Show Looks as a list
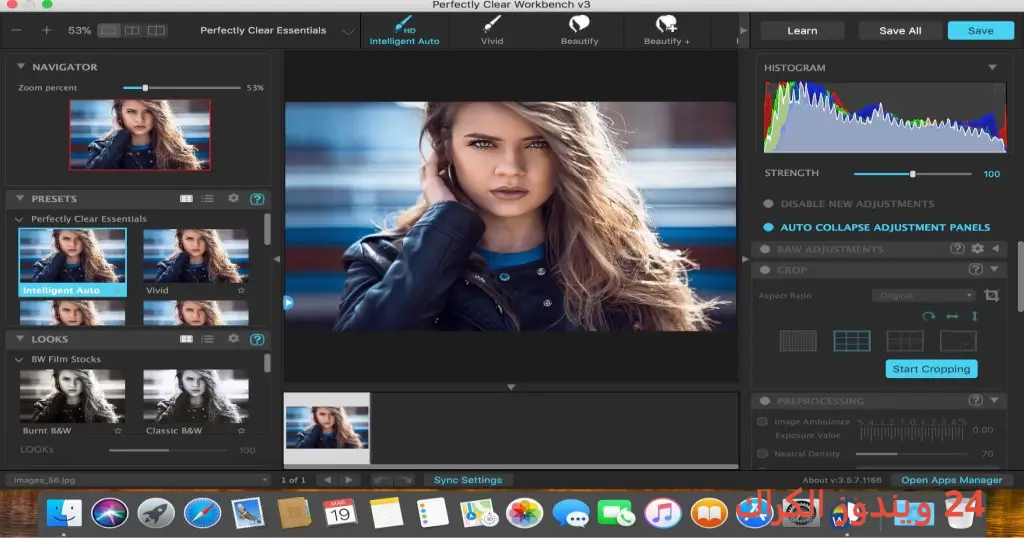 [x=208, y=339]
